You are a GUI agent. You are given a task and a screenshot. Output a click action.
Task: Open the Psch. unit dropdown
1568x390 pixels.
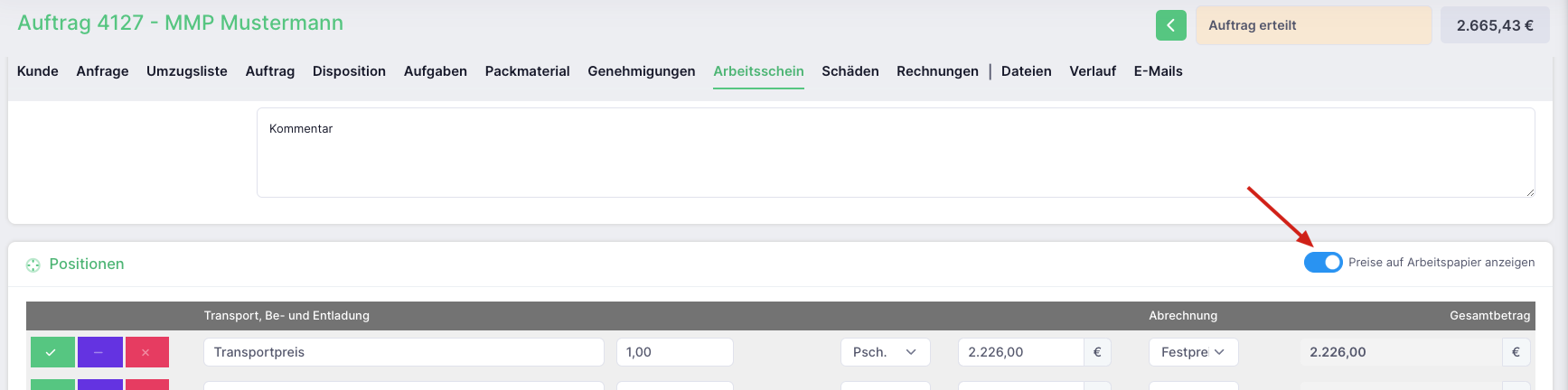click(885, 352)
